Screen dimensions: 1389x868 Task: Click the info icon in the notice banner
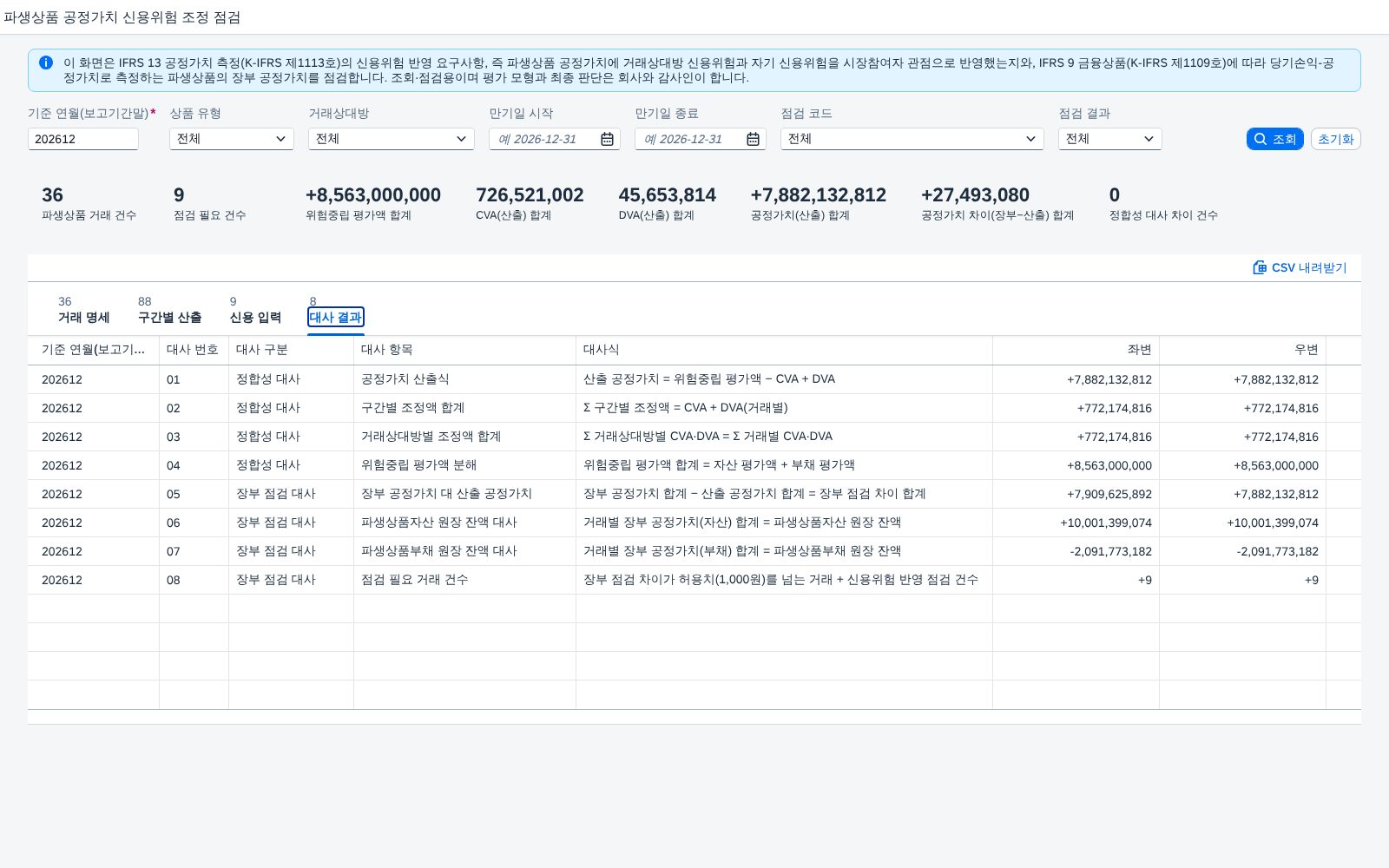[46, 62]
